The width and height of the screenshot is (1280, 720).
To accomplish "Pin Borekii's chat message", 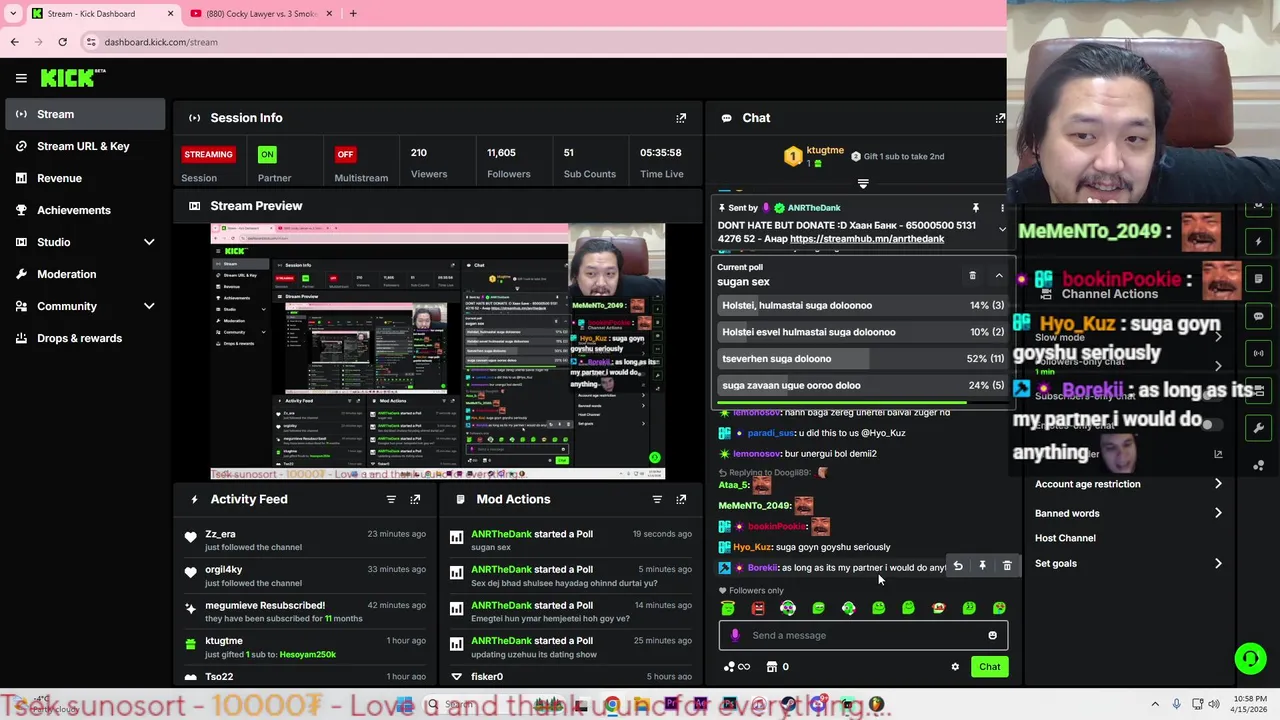I will [x=982, y=566].
